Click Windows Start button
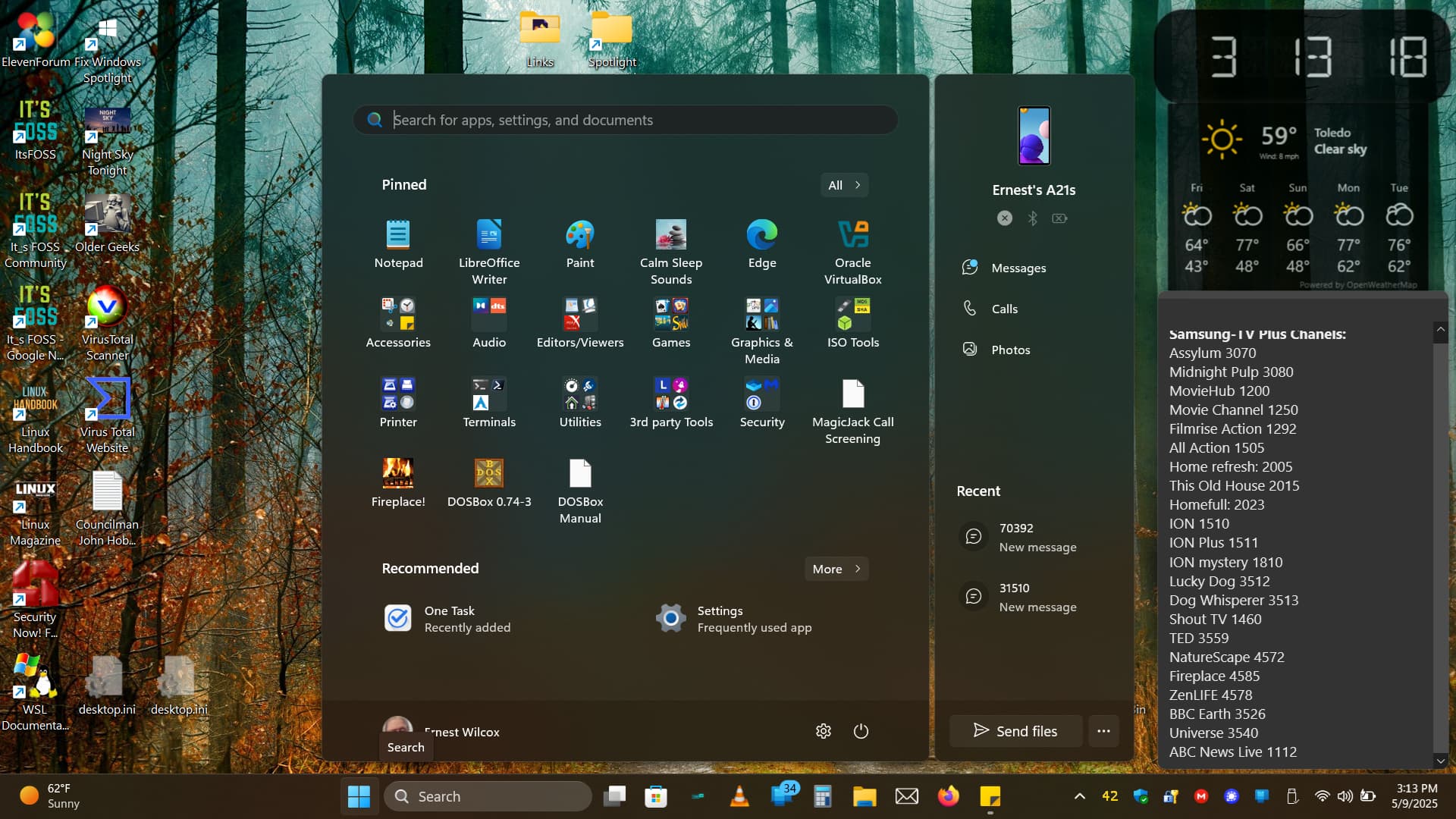The image size is (1456, 819). point(359,796)
